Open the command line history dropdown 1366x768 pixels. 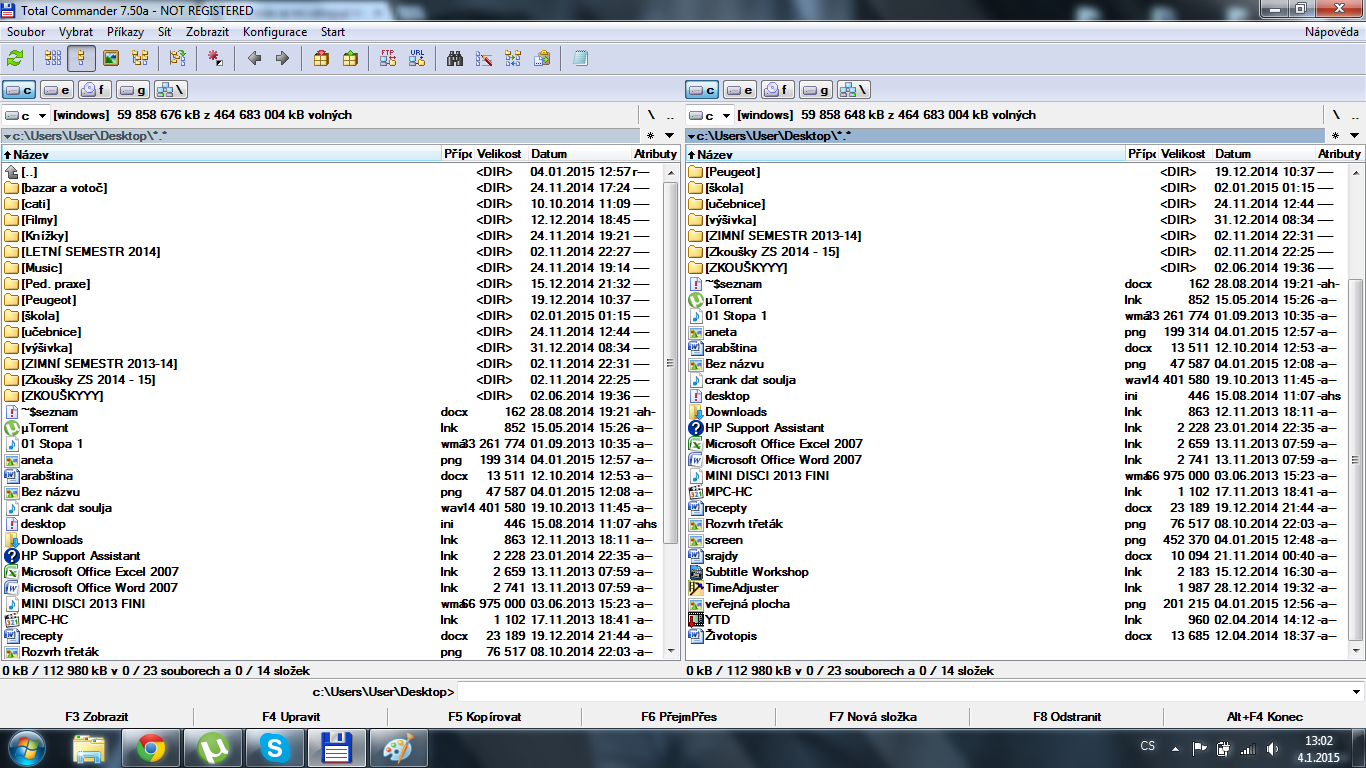pyautogui.click(x=1356, y=692)
